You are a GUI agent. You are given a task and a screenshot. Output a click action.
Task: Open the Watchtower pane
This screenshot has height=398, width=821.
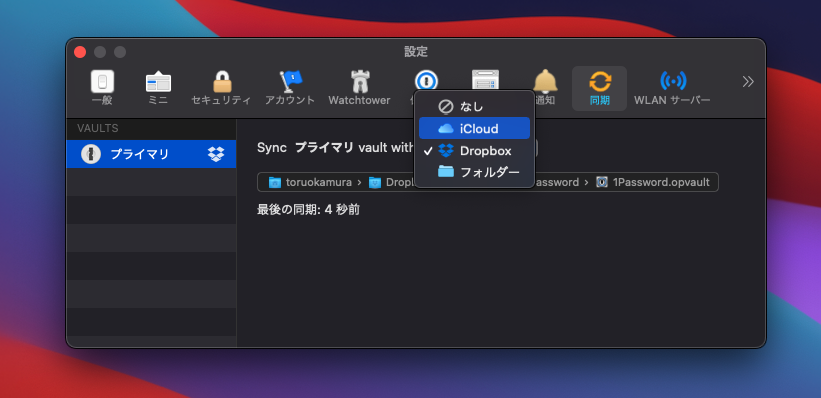pyautogui.click(x=359, y=88)
